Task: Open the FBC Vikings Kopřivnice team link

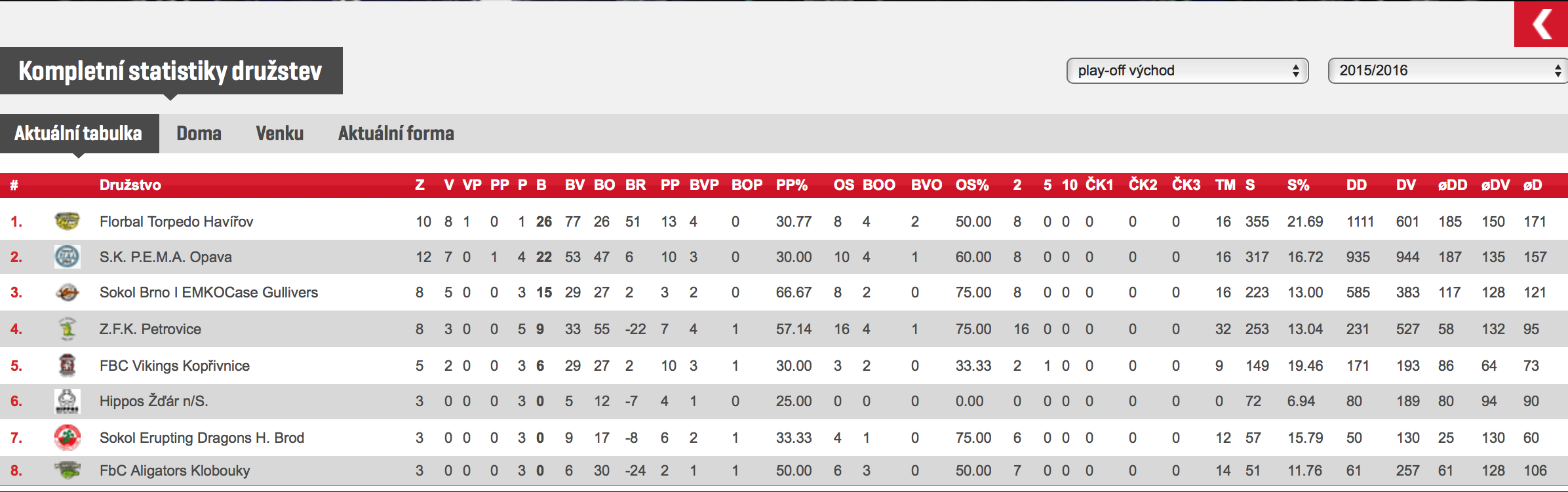Action: point(174,366)
